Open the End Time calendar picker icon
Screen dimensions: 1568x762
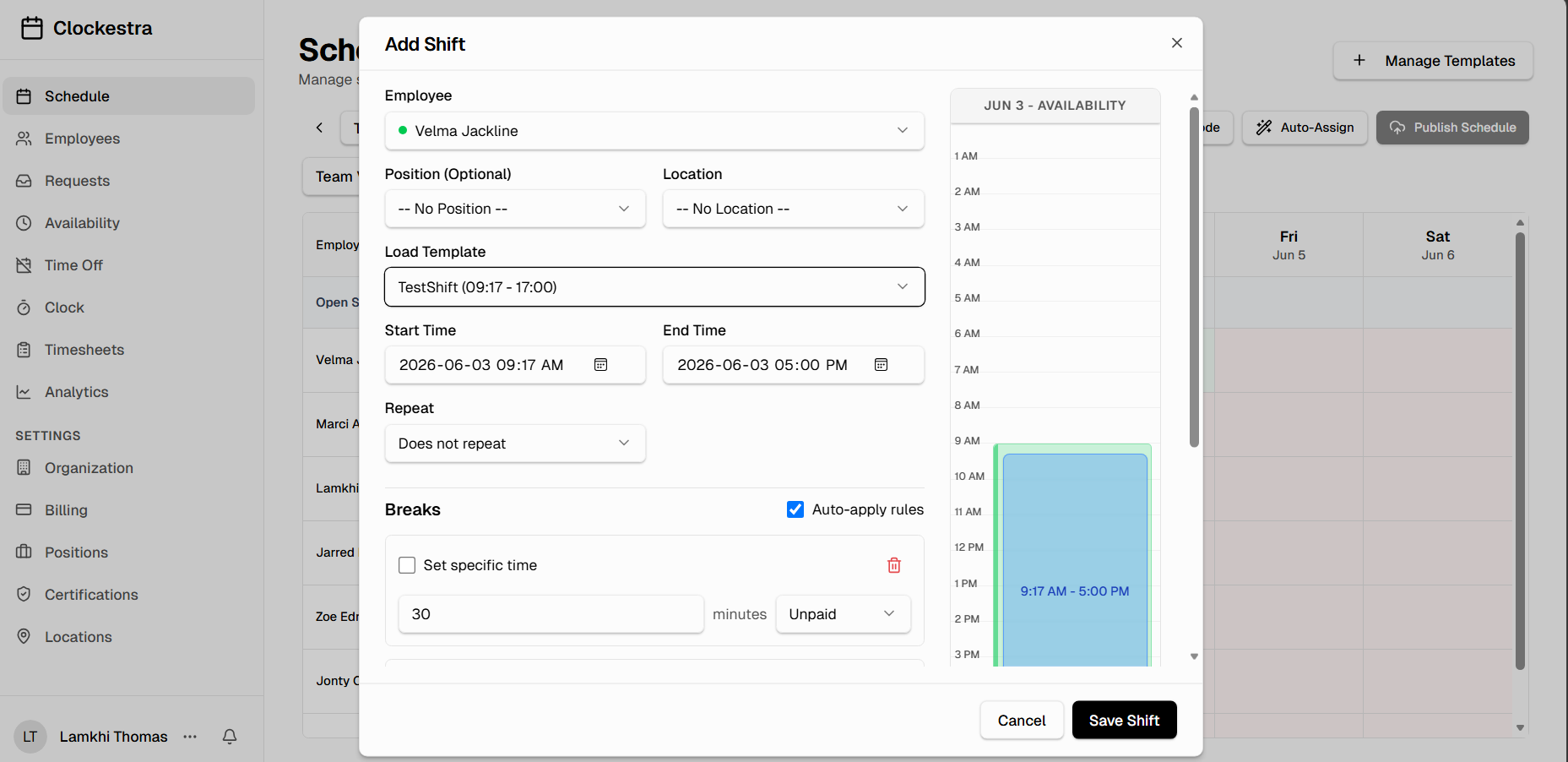click(x=881, y=365)
